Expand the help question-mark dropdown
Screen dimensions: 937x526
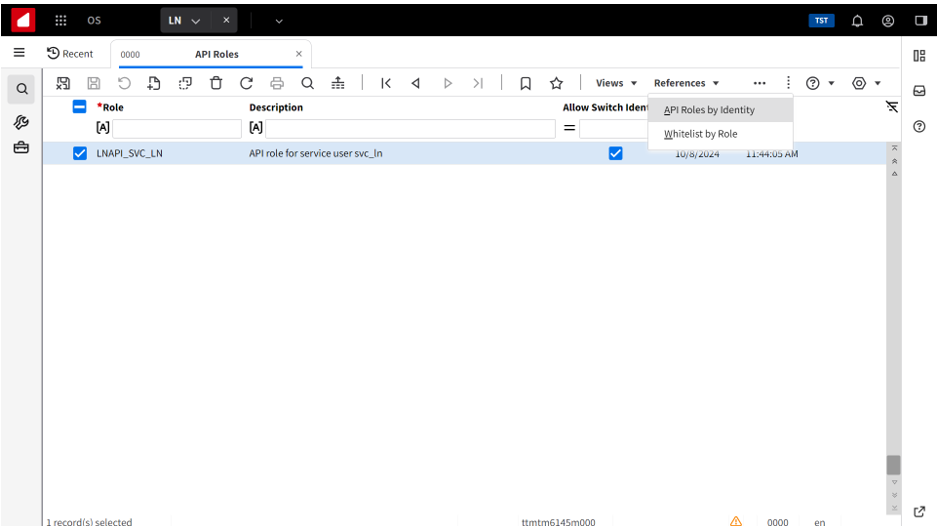819,84
